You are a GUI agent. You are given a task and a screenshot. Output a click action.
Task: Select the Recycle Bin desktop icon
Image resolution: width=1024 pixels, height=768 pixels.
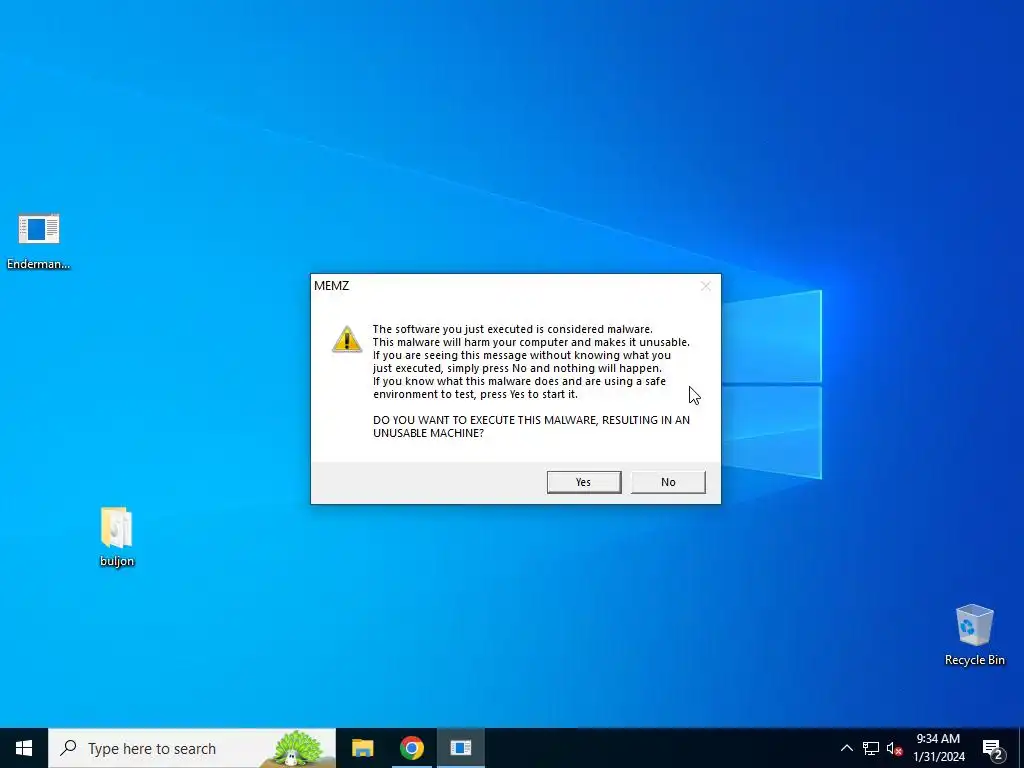pos(974,635)
